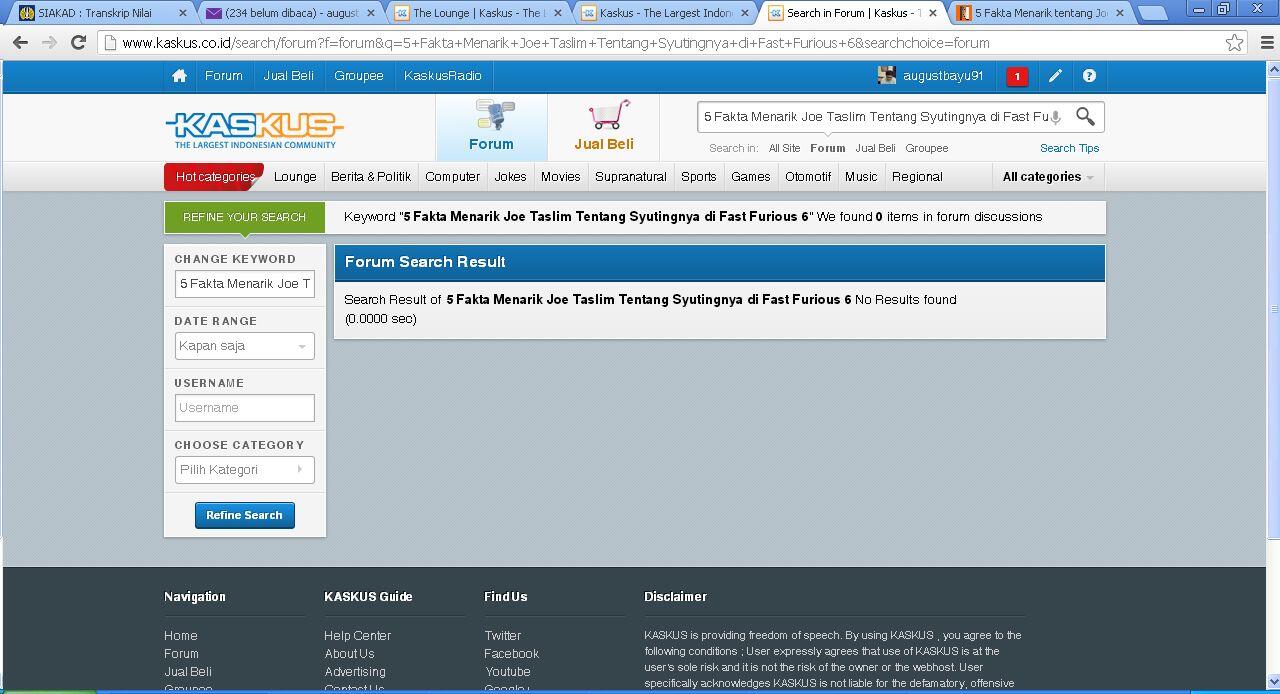Open the footer Twitter link

[502, 636]
